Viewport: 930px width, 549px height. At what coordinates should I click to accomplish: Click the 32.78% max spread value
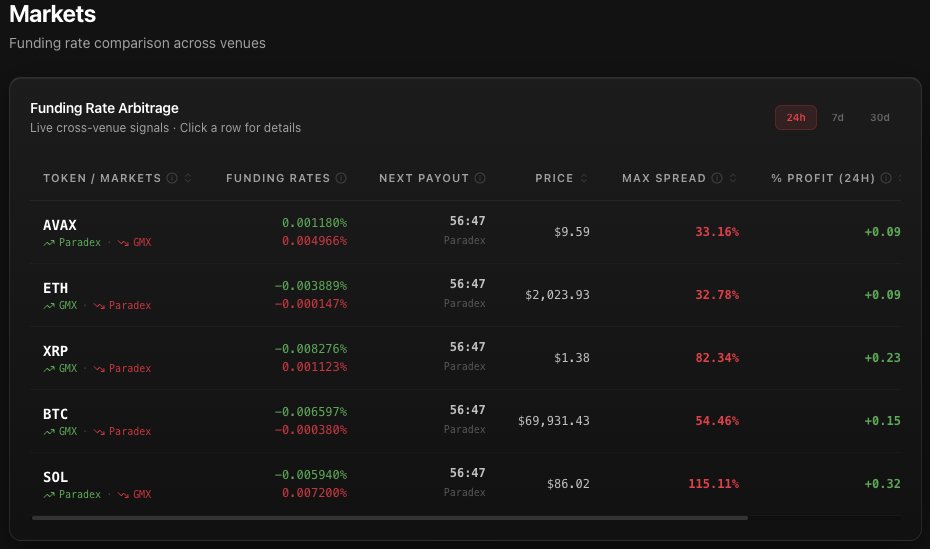point(717,295)
